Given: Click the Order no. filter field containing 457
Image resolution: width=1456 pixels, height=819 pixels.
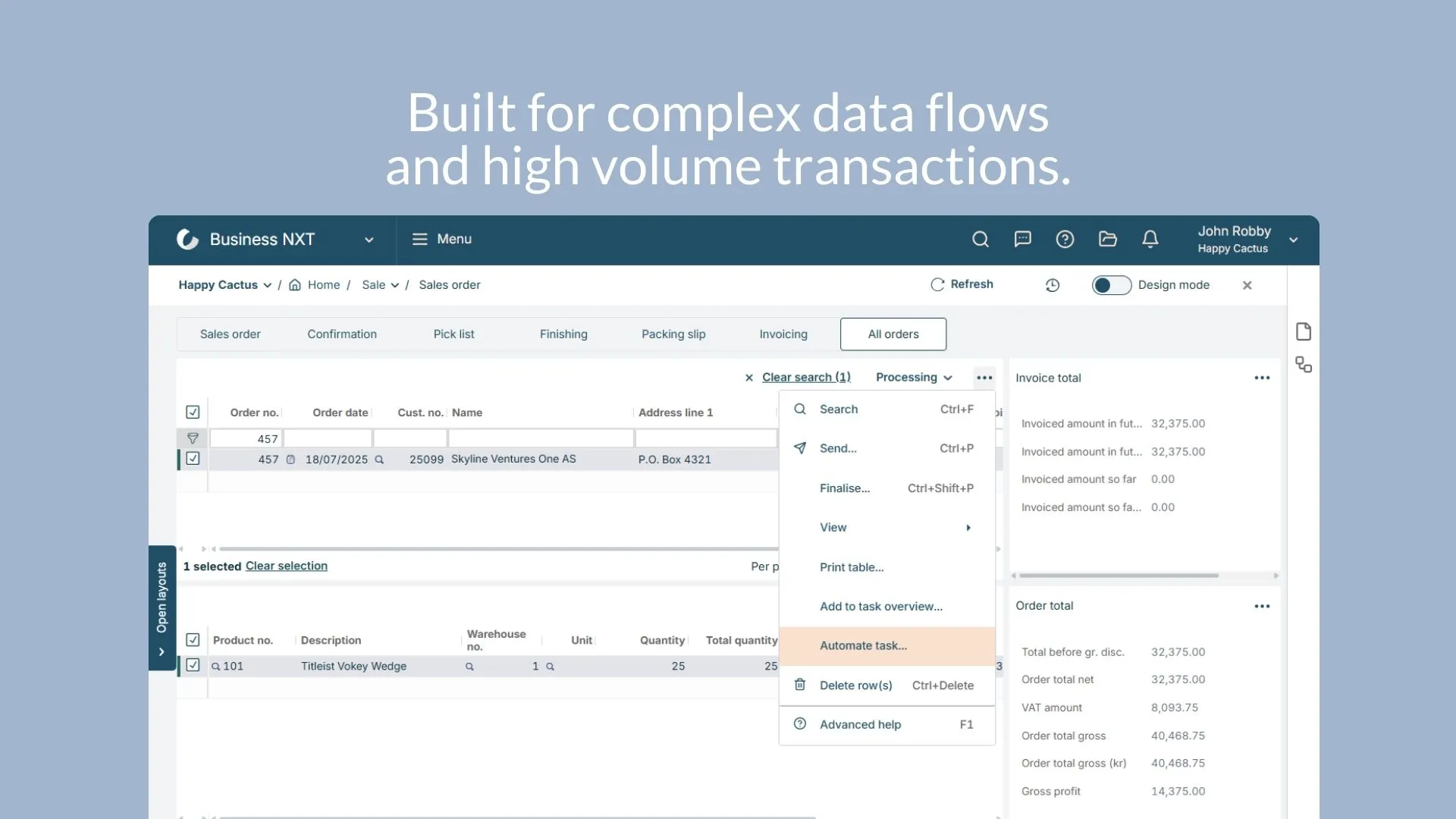Looking at the screenshot, I should pyautogui.click(x=246, y=439).
